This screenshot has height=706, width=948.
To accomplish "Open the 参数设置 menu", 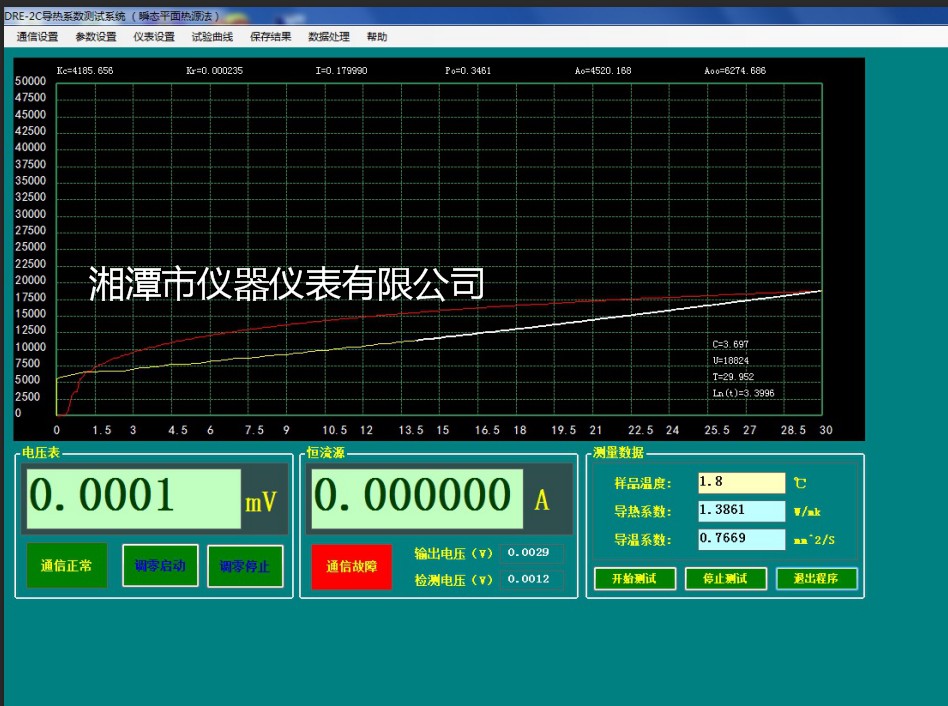I will (96, 37).
